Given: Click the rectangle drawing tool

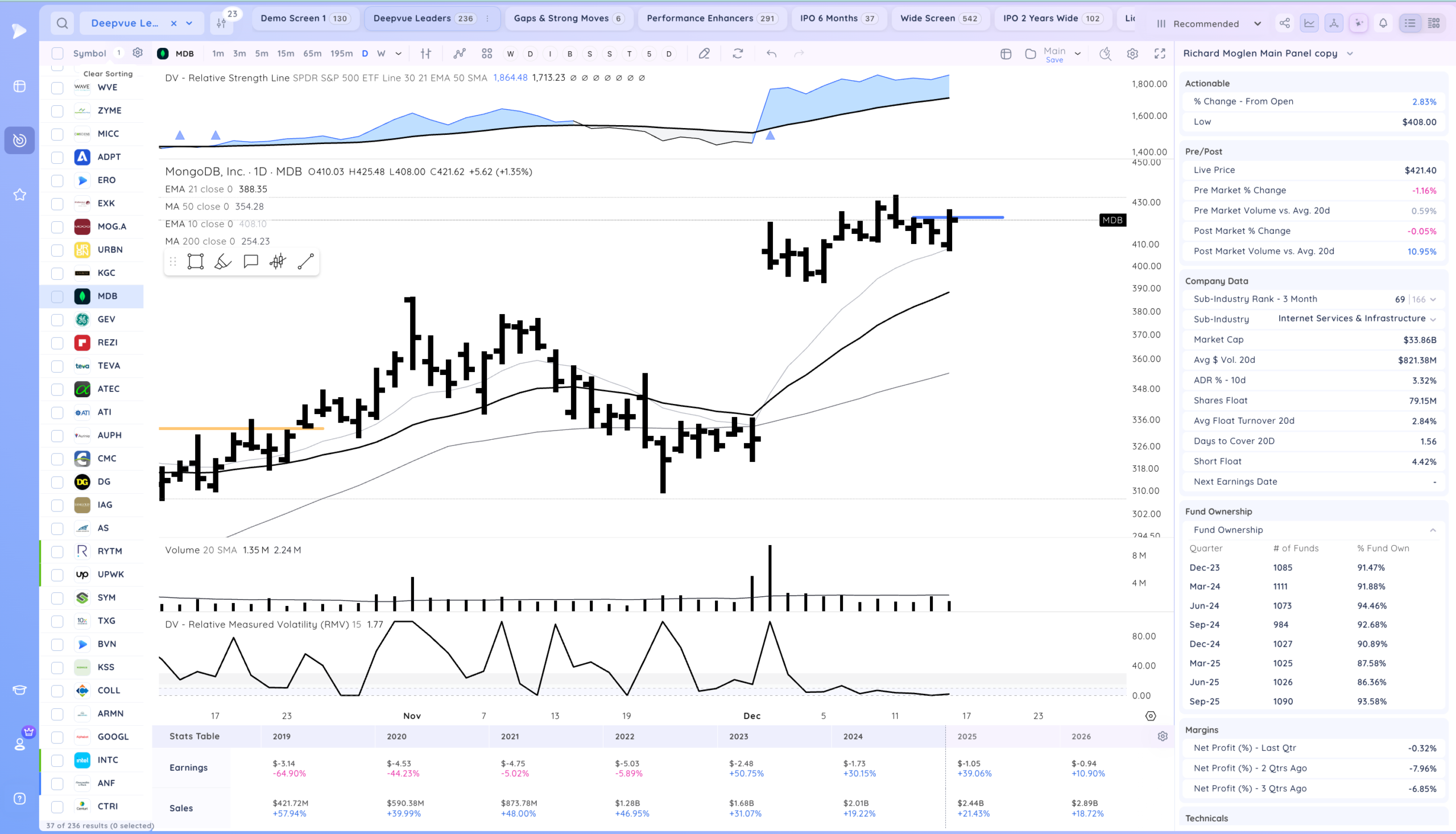Looking at the screenshot, I should 195,262.
